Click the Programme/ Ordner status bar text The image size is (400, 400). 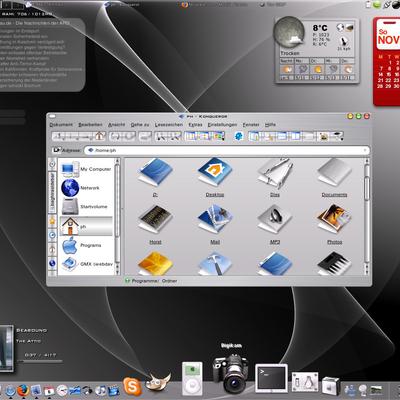[x=154, y=281]
